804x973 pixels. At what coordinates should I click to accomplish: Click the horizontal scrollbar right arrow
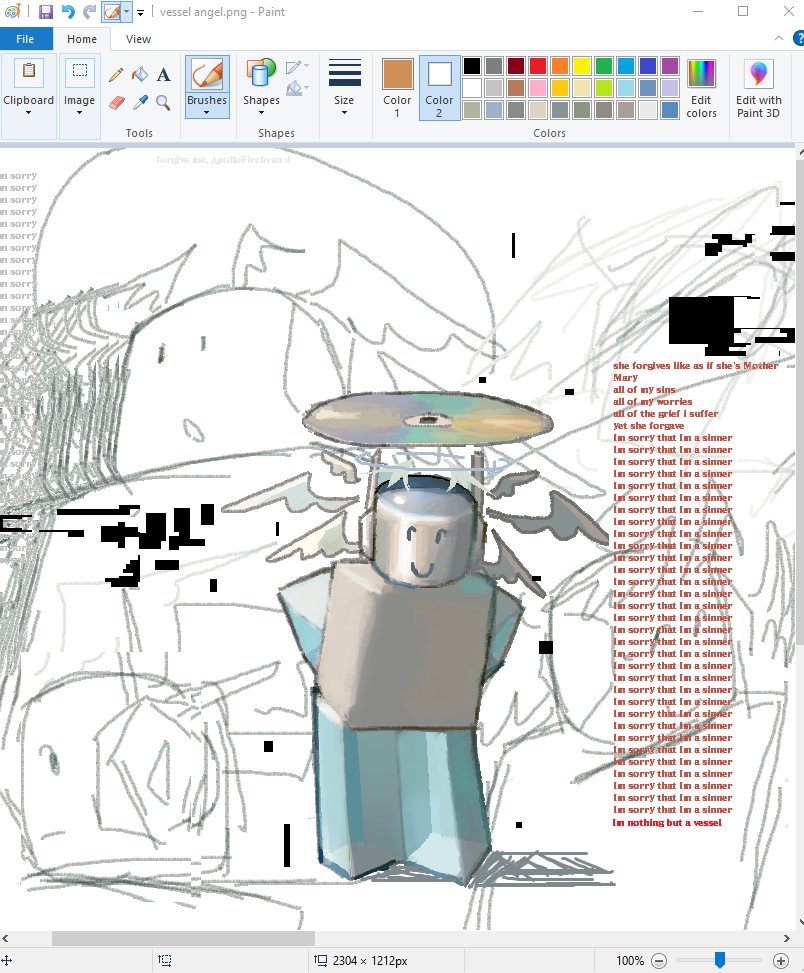tap(787, 938)
